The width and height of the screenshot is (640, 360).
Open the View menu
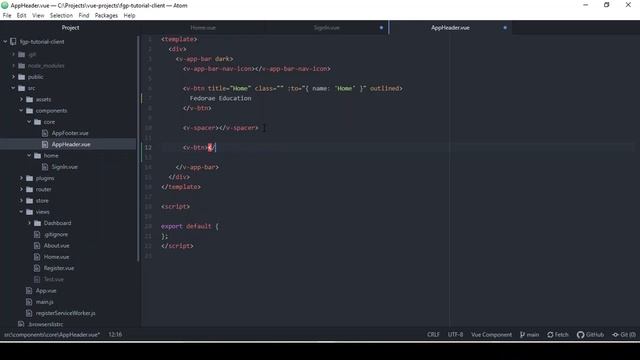pos(38,16)
